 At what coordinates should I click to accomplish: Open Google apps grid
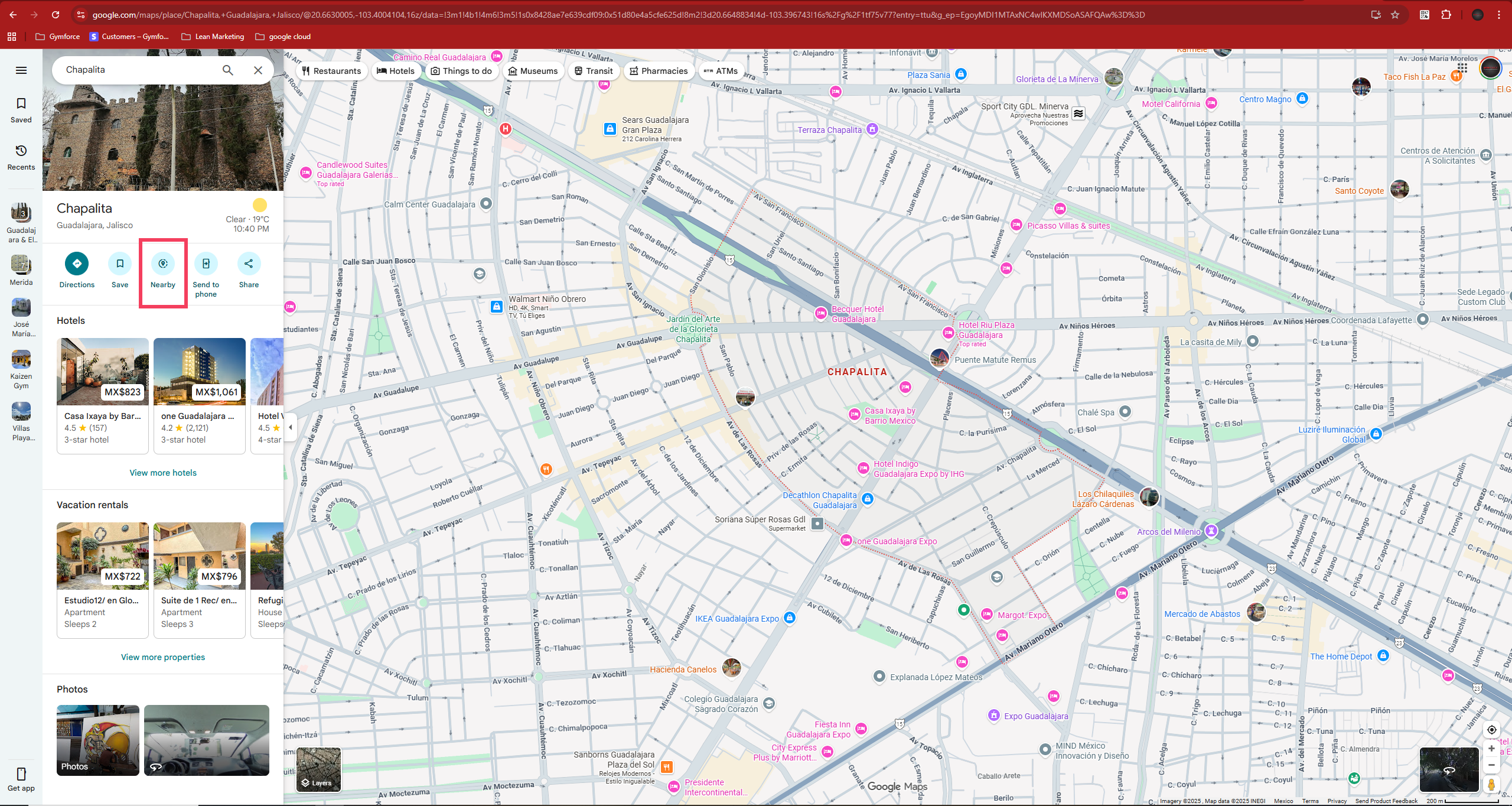coord(1462,68)
